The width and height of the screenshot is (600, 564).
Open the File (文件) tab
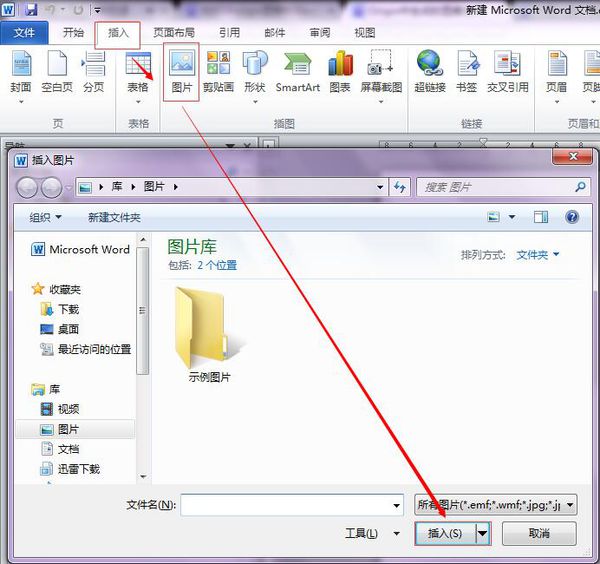tap(24, 33)
